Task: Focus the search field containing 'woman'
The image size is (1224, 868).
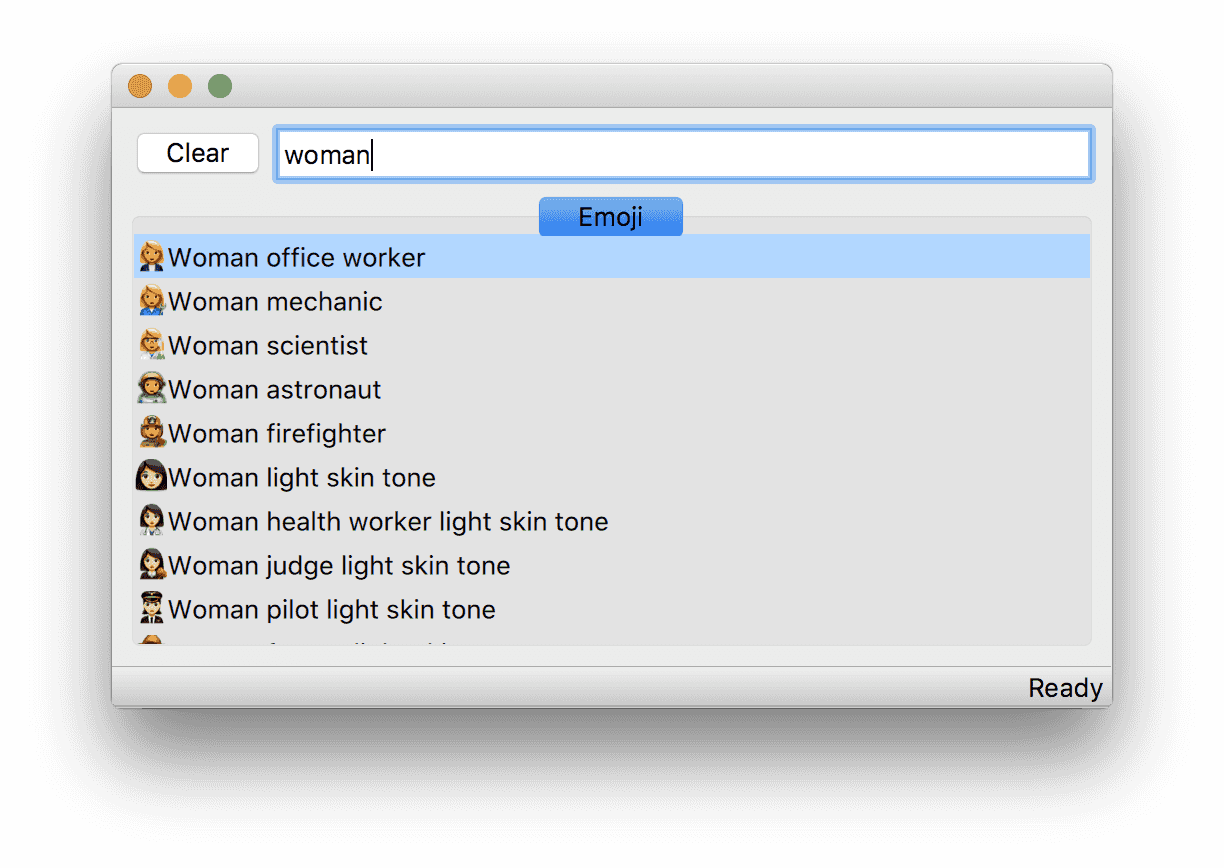Action: (x=683, y=155)
